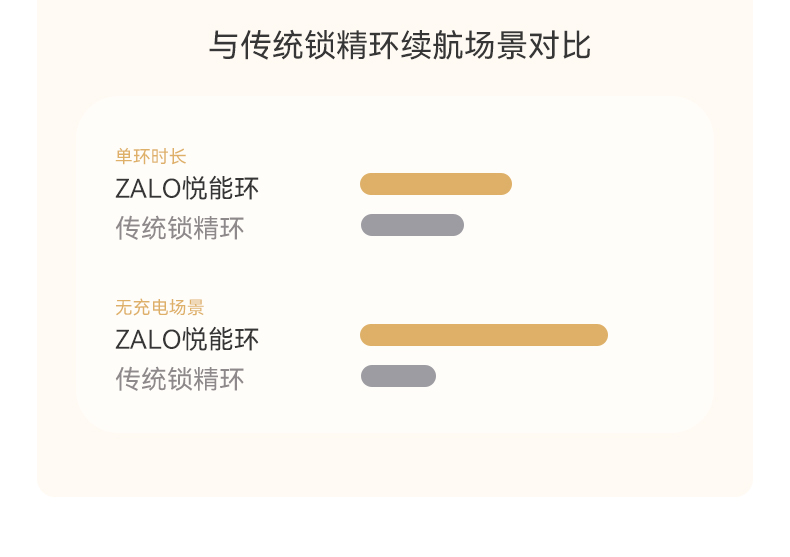Screen dimensions: 790x557
Task: Click the word 传统 in the title
Action: 272,46
